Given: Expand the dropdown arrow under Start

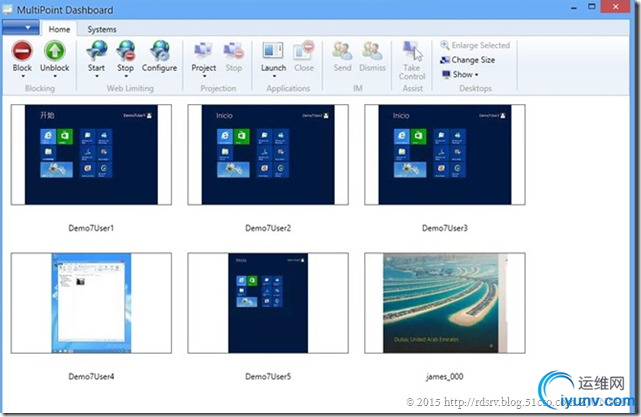Looking at the screenshot, I should [x=96, y=76].
